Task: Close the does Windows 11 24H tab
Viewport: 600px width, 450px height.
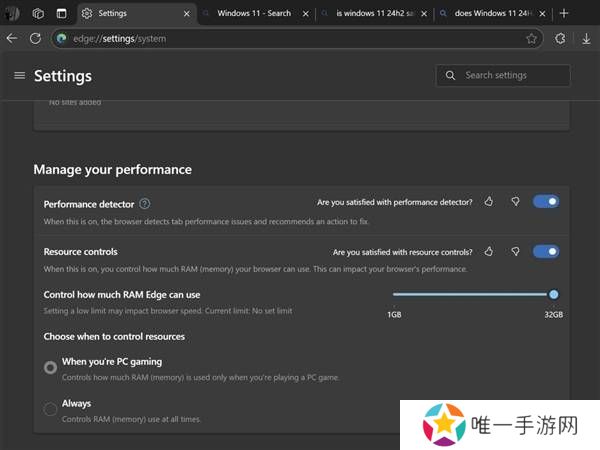Action: (542, 14)
